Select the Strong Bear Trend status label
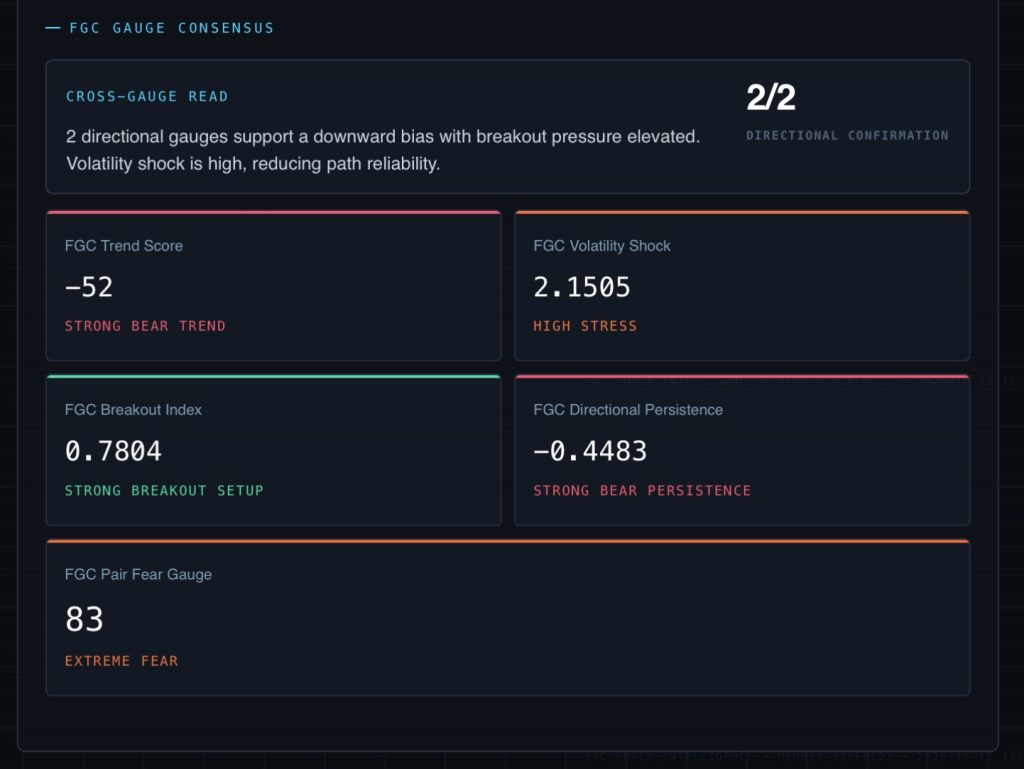The height and width of the screenshot is (769, 1024). [145, 326]
